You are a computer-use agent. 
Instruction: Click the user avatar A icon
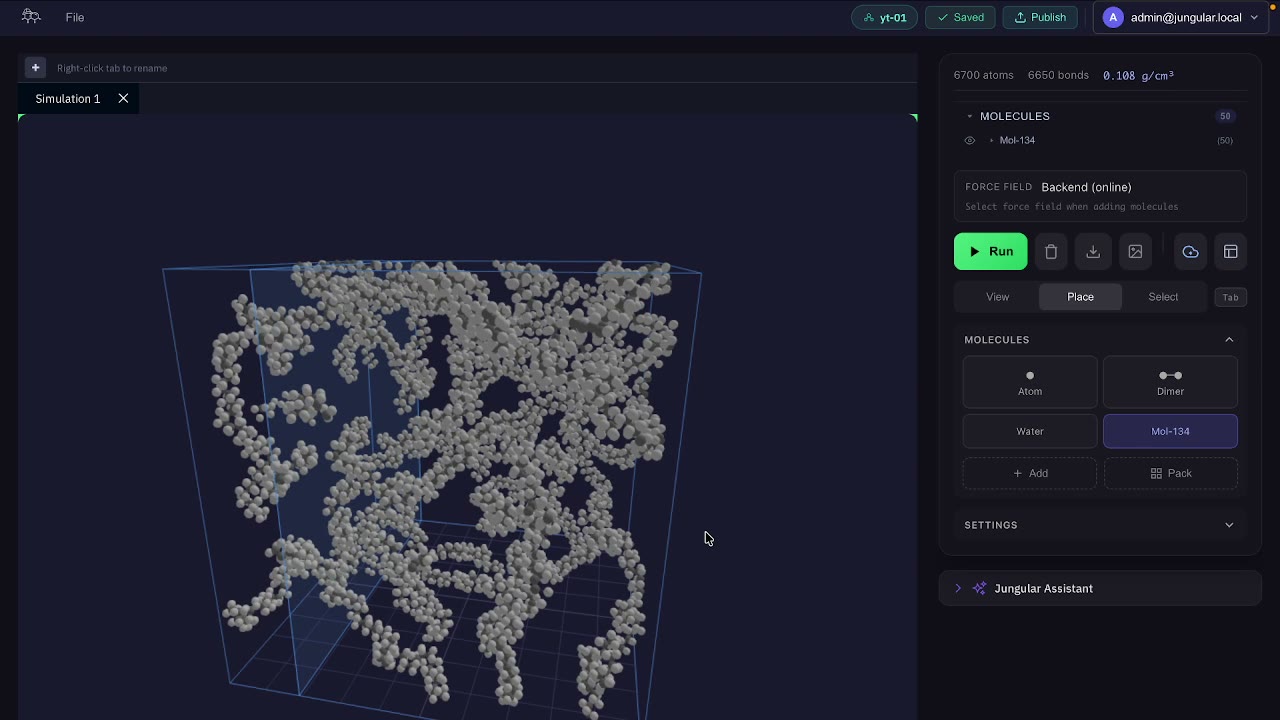1113,17
